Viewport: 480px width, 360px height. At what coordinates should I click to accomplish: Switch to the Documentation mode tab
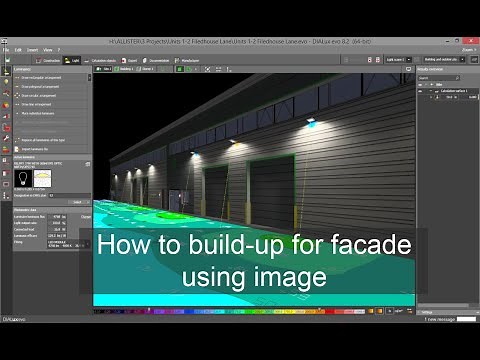click(x=156, y=60)
